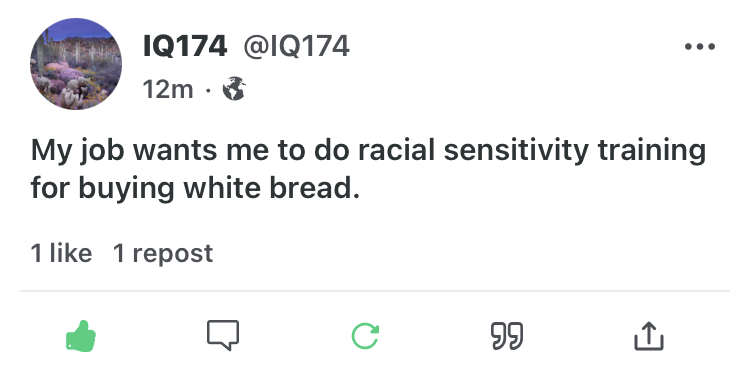Screen dimensions: 750x373
Task: Remove your repost with the green arrow icon
Action: 365,336
